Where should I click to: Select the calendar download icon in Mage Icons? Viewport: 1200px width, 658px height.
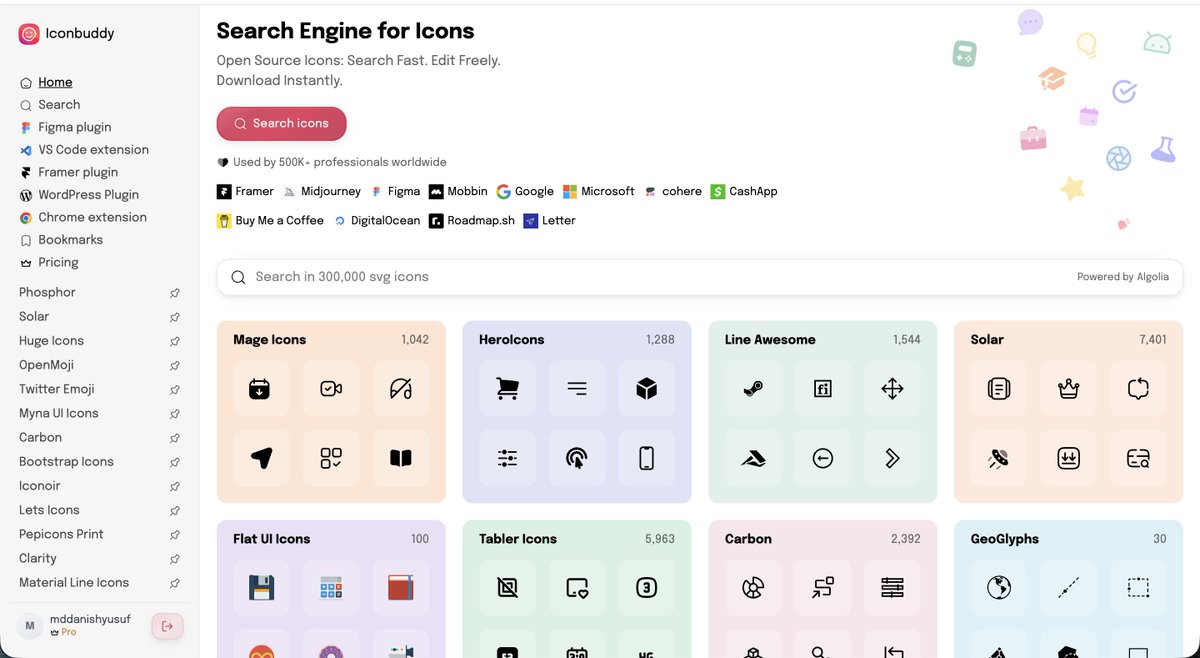pyautogui.click(x=261, y=389)
